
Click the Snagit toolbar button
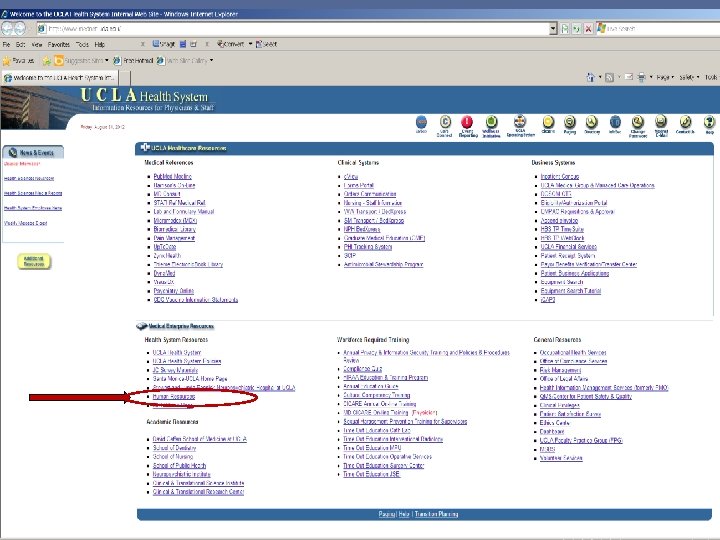(164, 44)
